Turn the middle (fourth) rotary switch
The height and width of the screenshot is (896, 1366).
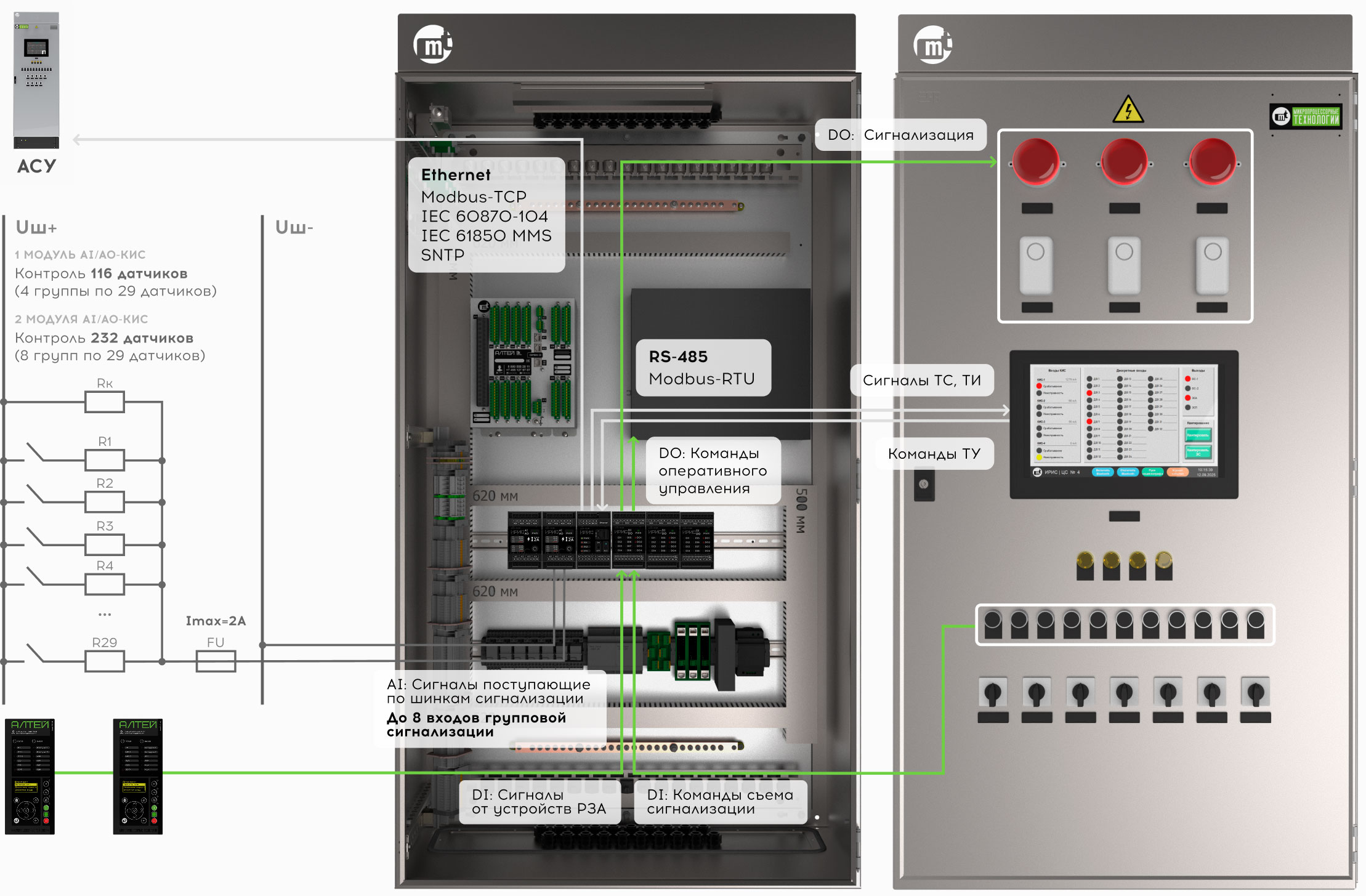tap(1124, 693)
